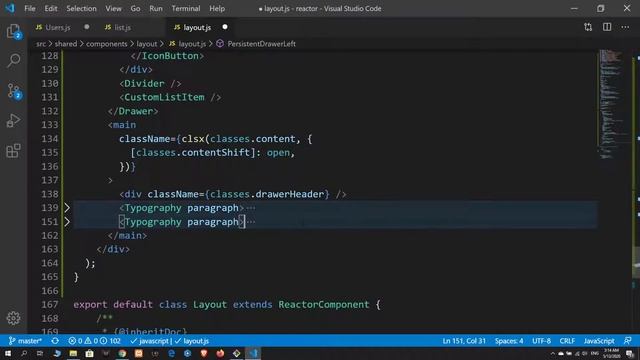Open the Help menu

[x=217, y=8]
